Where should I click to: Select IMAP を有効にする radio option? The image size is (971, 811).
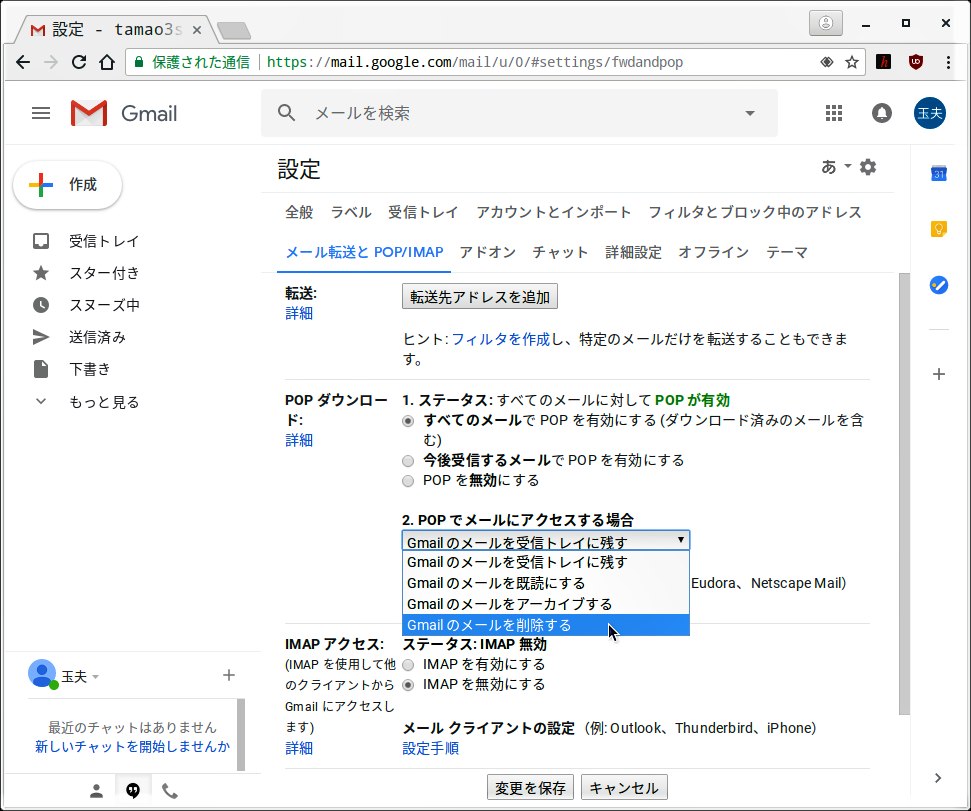click(407, 665)
